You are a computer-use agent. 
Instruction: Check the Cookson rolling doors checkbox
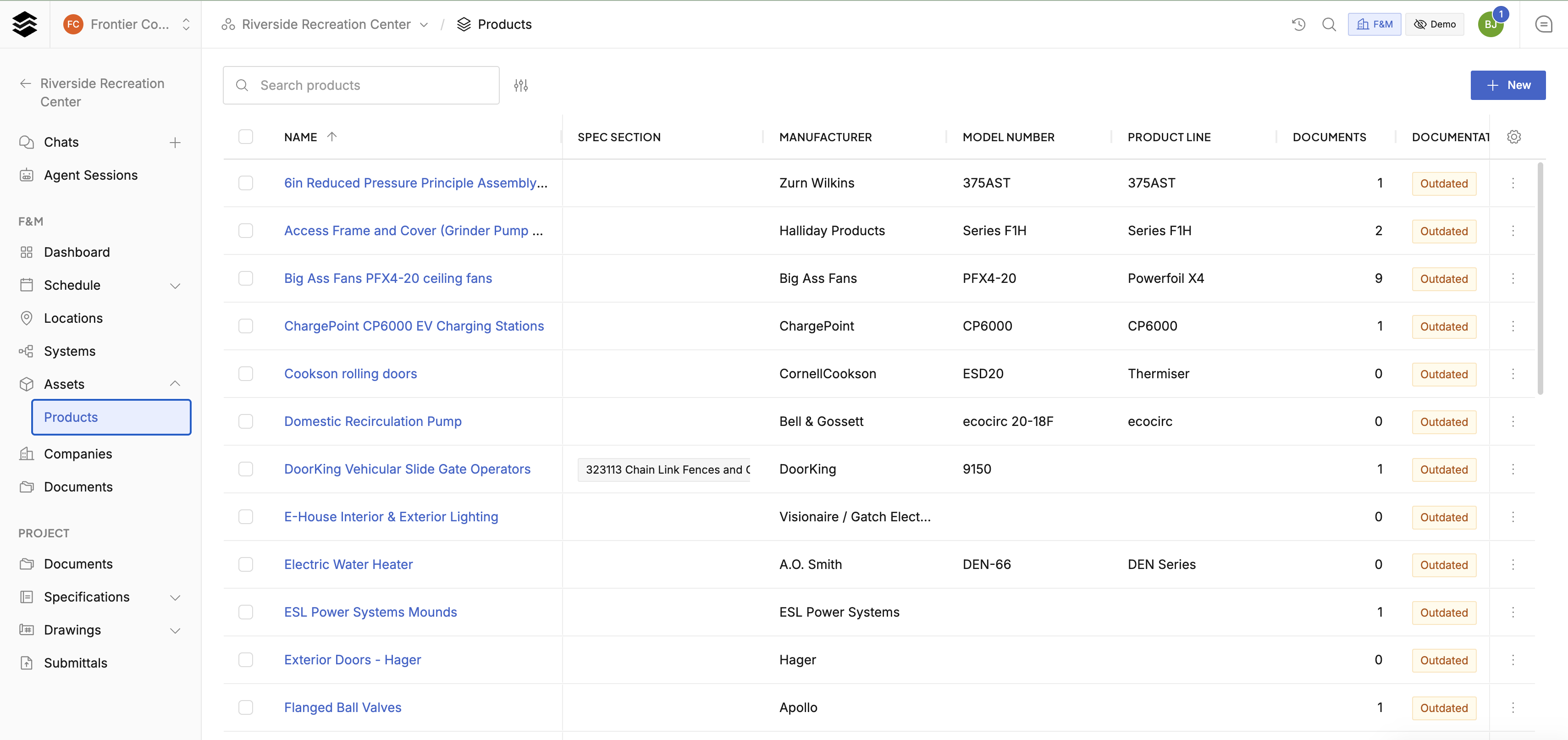(x=245, y=374)
